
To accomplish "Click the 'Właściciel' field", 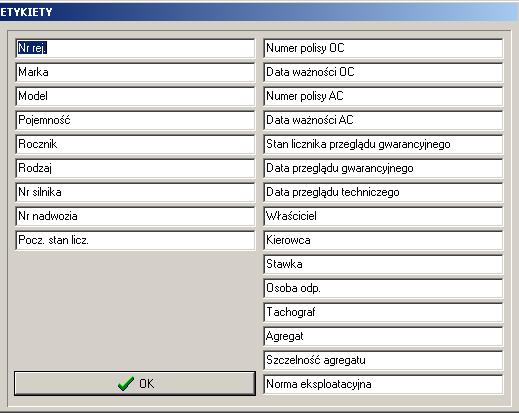I will (x=383, y=216).
